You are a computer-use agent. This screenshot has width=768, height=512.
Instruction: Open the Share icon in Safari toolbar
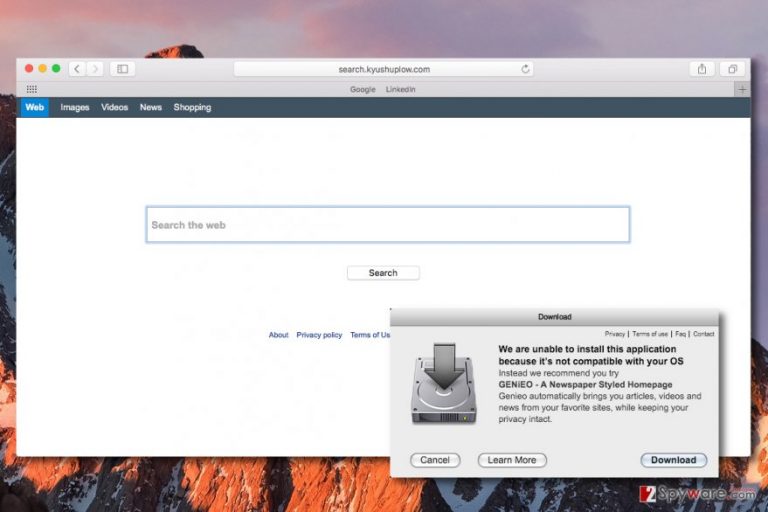pyautogui.click(x=702, y=69)
